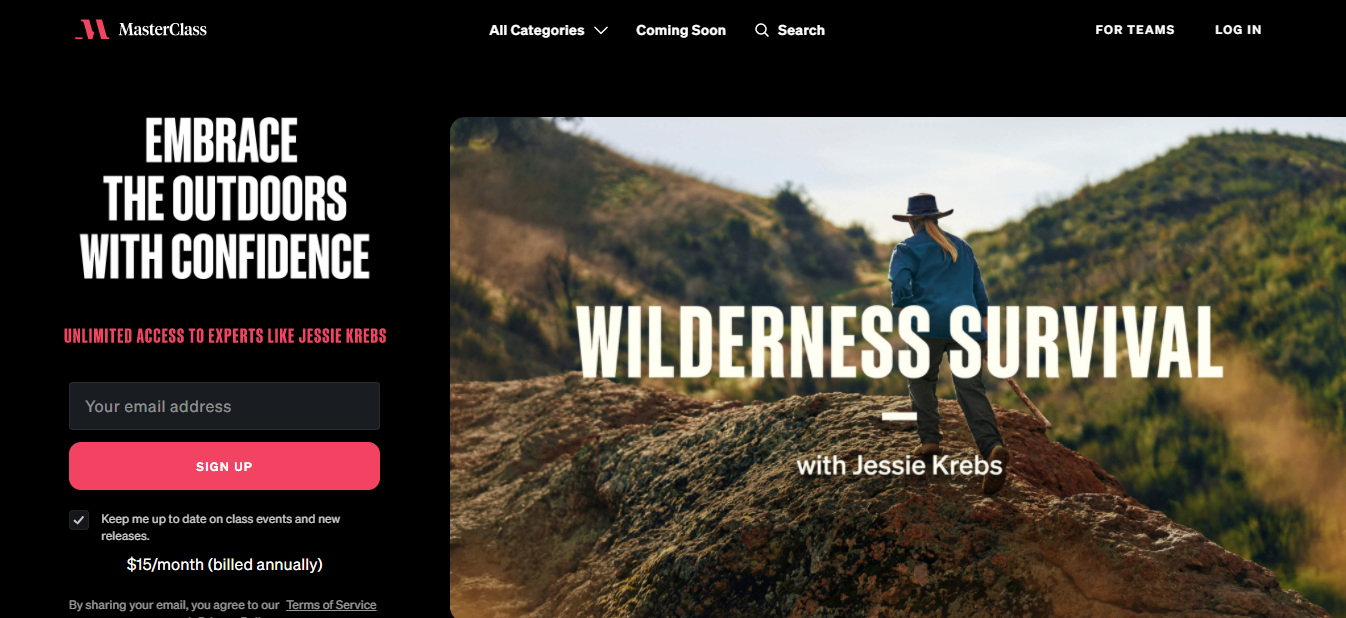Click the 'Unlimited access to experts' tagline
Image resolution: width=1346 pixels, height=618 pixels.
225,336
